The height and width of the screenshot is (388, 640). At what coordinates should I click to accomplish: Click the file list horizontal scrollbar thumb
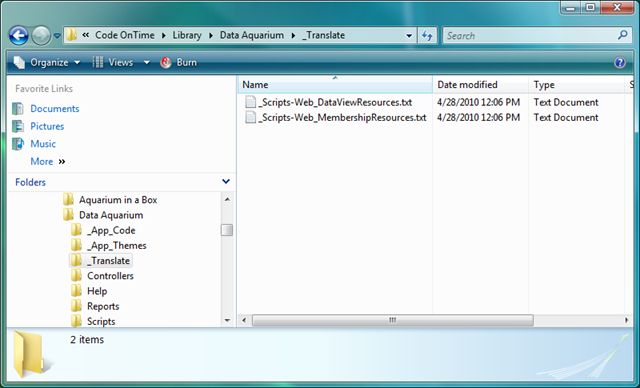tap(393, 320)
